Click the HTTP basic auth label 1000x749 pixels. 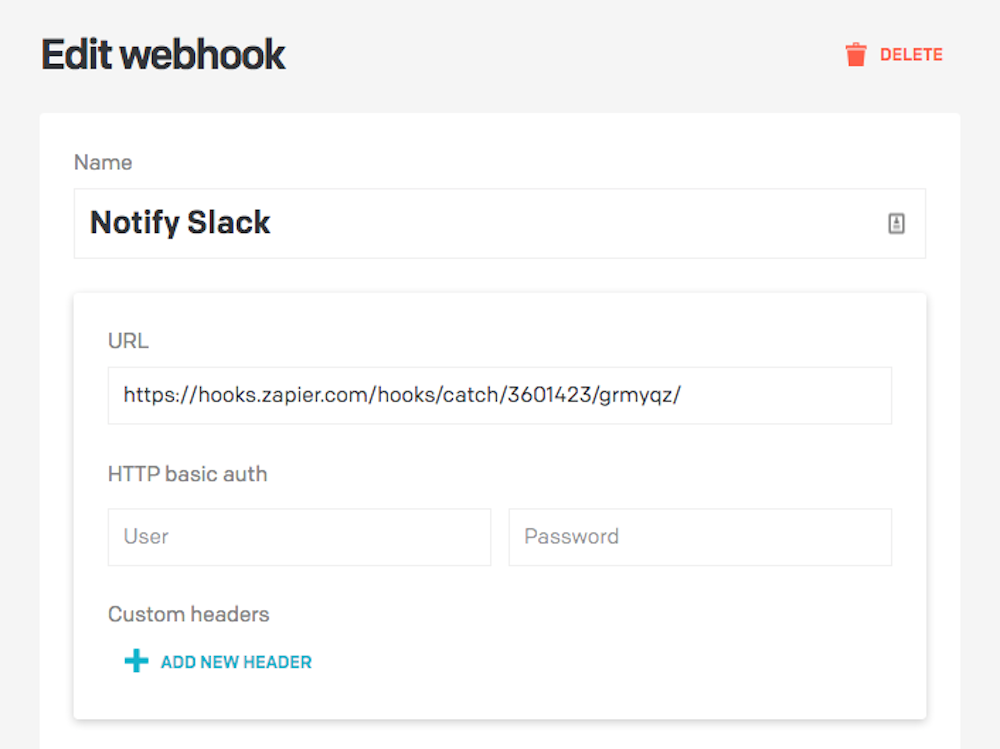pyautogui.click(x=188, y=474)
